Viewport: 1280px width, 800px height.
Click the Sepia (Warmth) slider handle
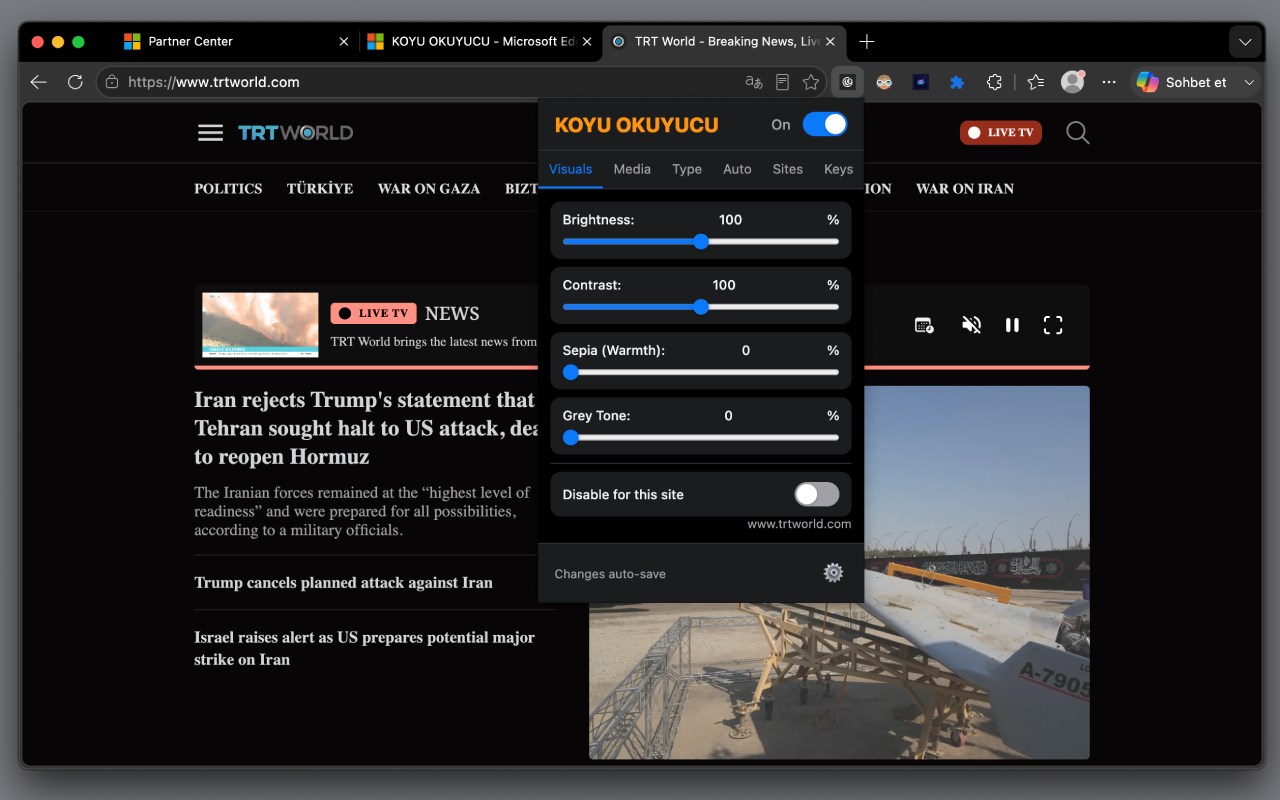click(571, 372)
